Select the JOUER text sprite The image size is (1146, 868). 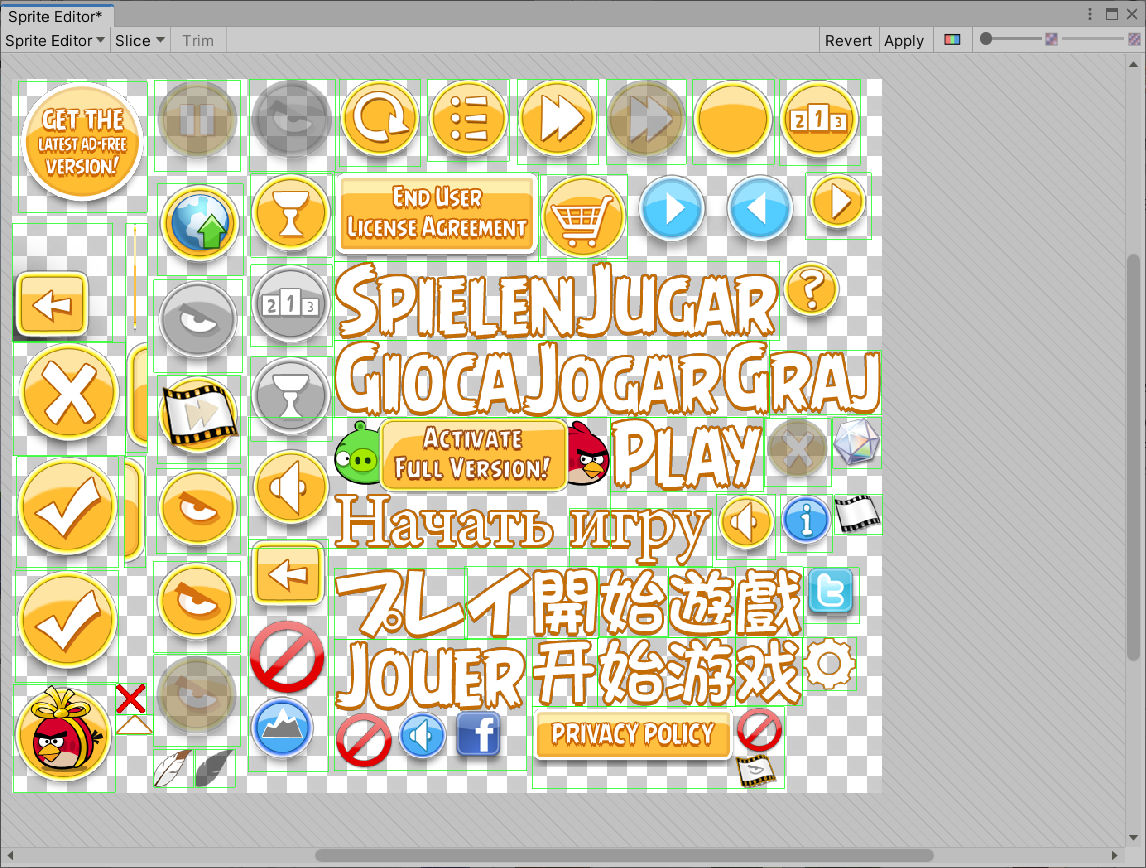(x=432, y=675)
